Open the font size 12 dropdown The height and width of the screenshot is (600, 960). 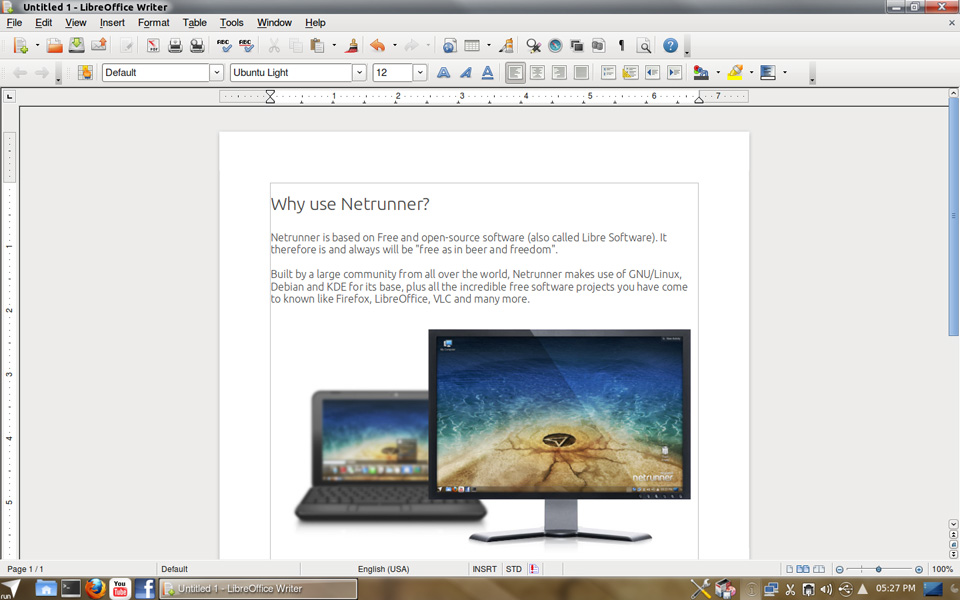pos(420,73)
